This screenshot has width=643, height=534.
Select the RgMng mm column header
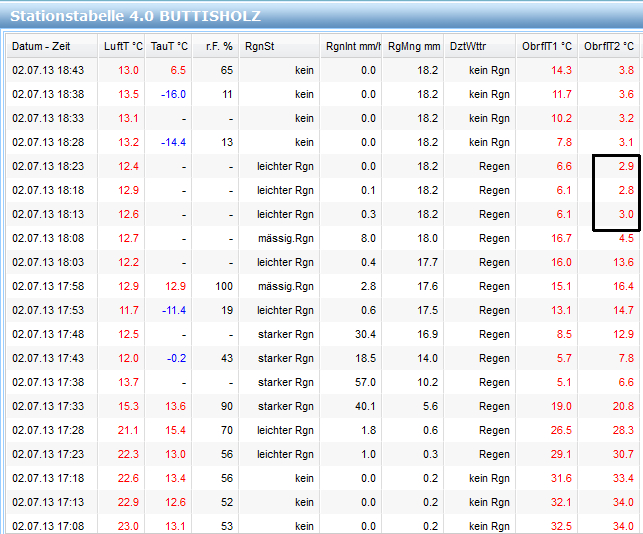pyautogui.click(x=413, y=47)
